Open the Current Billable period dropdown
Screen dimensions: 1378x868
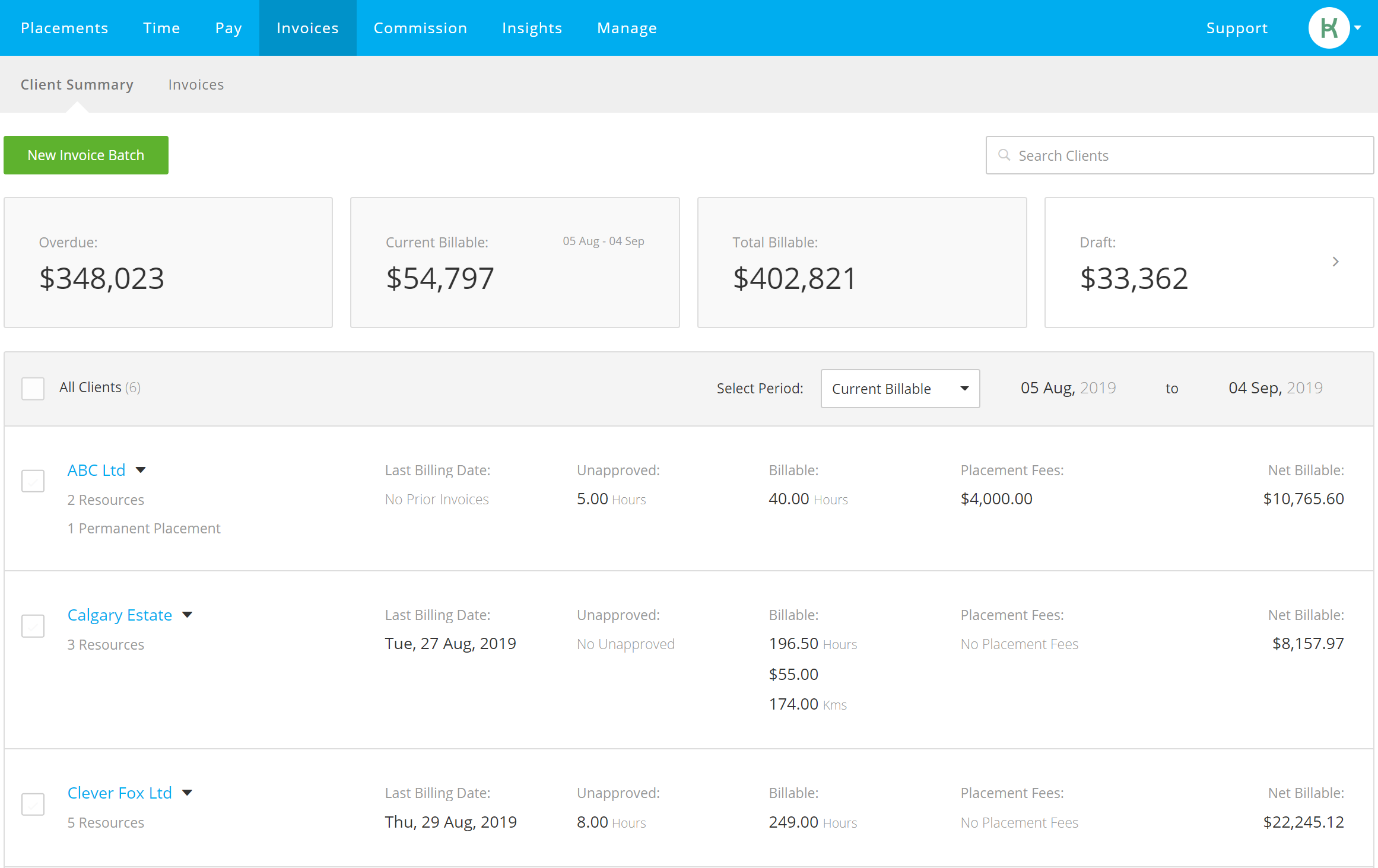900,389
